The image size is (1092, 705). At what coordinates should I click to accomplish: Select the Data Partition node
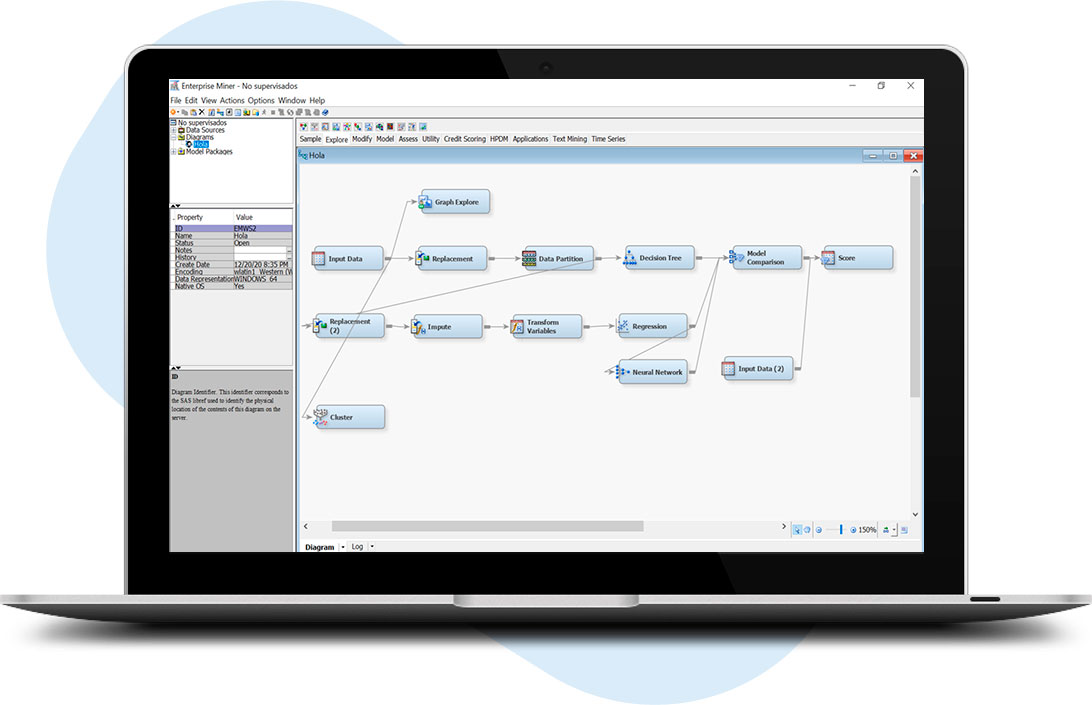559,258
